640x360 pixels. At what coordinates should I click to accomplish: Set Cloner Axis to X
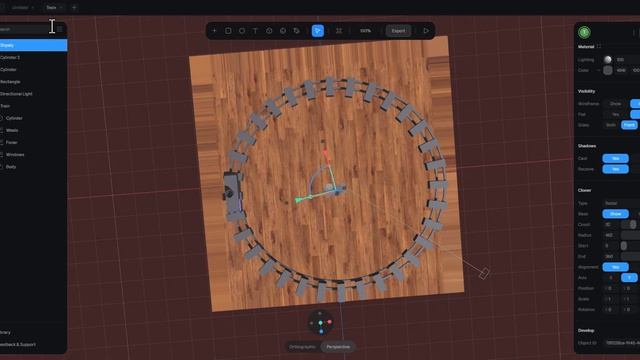point(611,278)
